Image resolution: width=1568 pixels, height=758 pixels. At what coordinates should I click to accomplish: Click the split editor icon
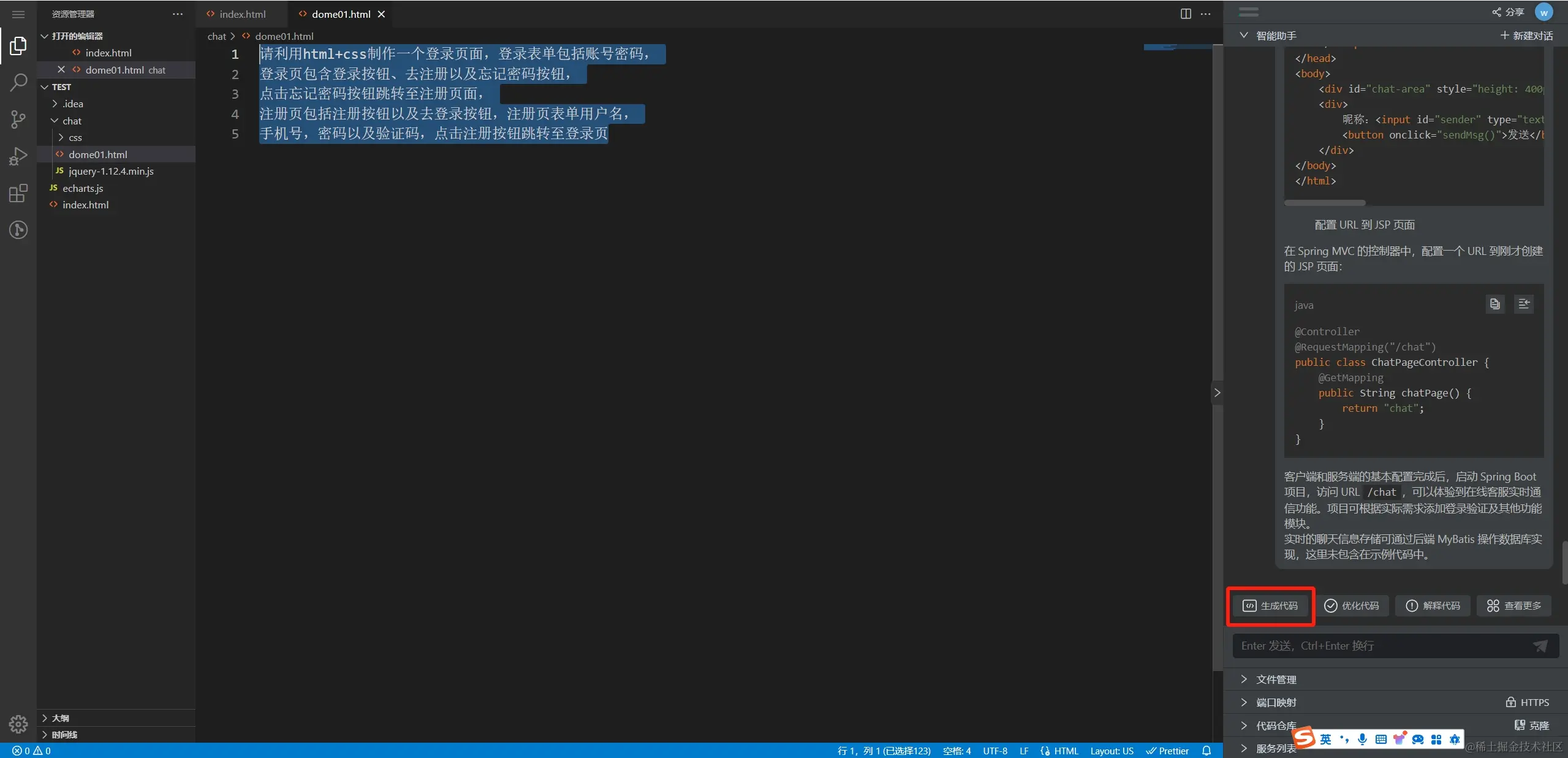pos(1186,13)
